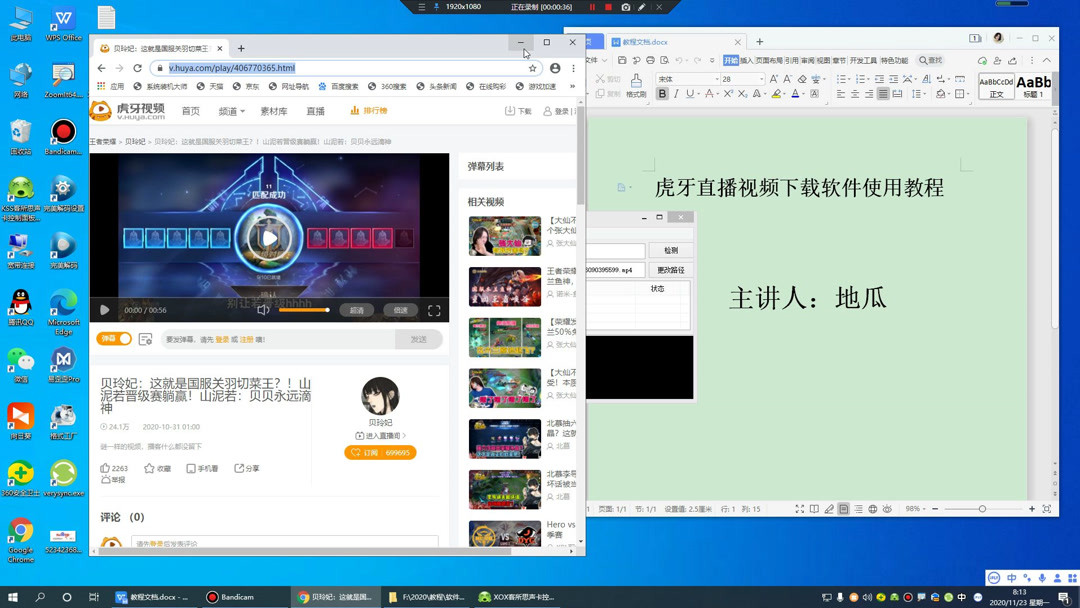The width and height of the screenshot is (1080, 608).
Task: Toggle the 弹幕 danmaku switch off
Action: [113, 339]
